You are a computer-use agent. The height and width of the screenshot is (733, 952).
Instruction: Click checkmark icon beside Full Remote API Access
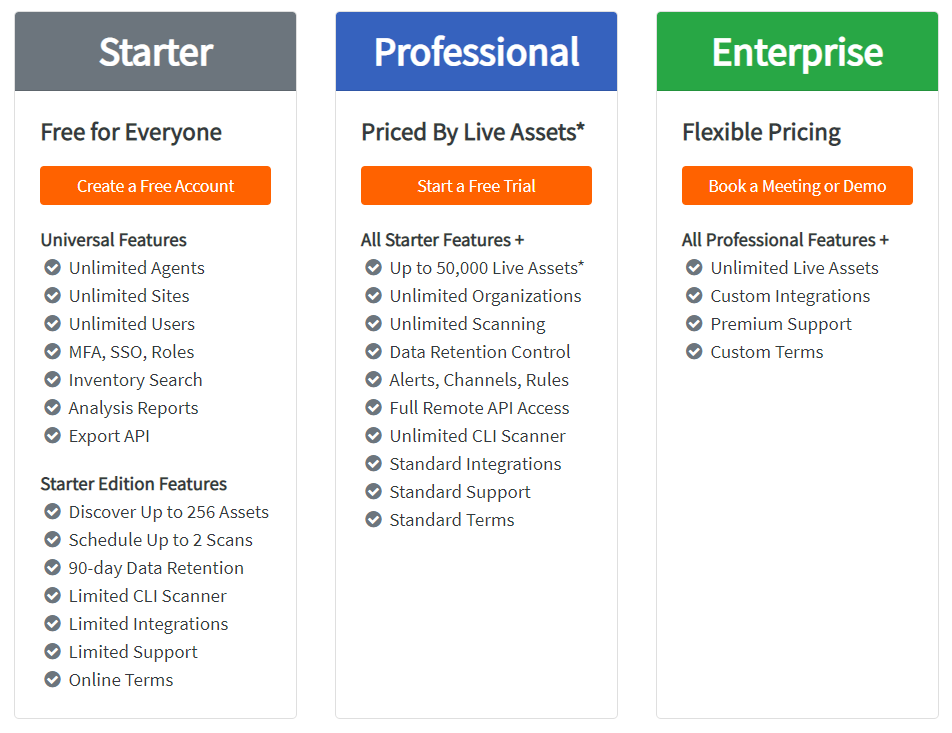pos(373,407)
